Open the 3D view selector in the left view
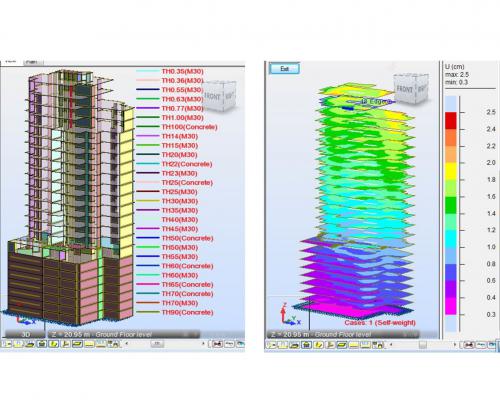Screen dimensions: 500x400 pos(25,334)
